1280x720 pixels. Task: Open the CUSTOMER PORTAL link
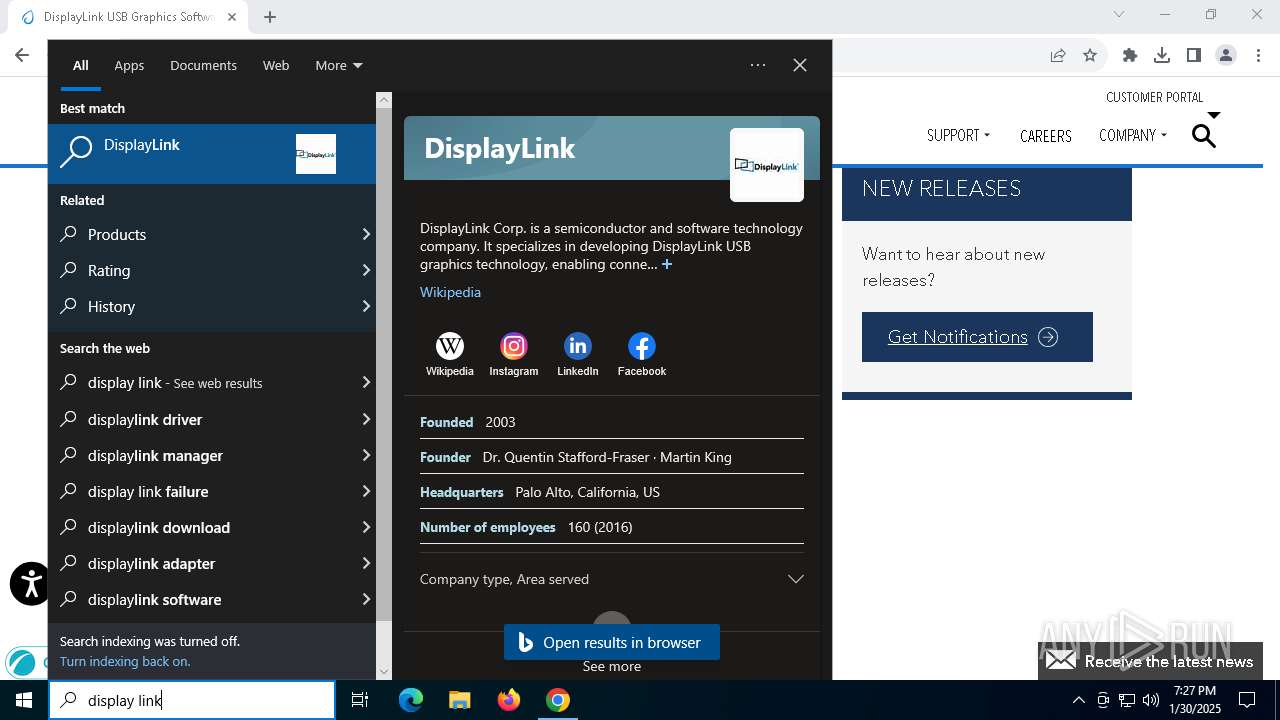point(1155,97)
